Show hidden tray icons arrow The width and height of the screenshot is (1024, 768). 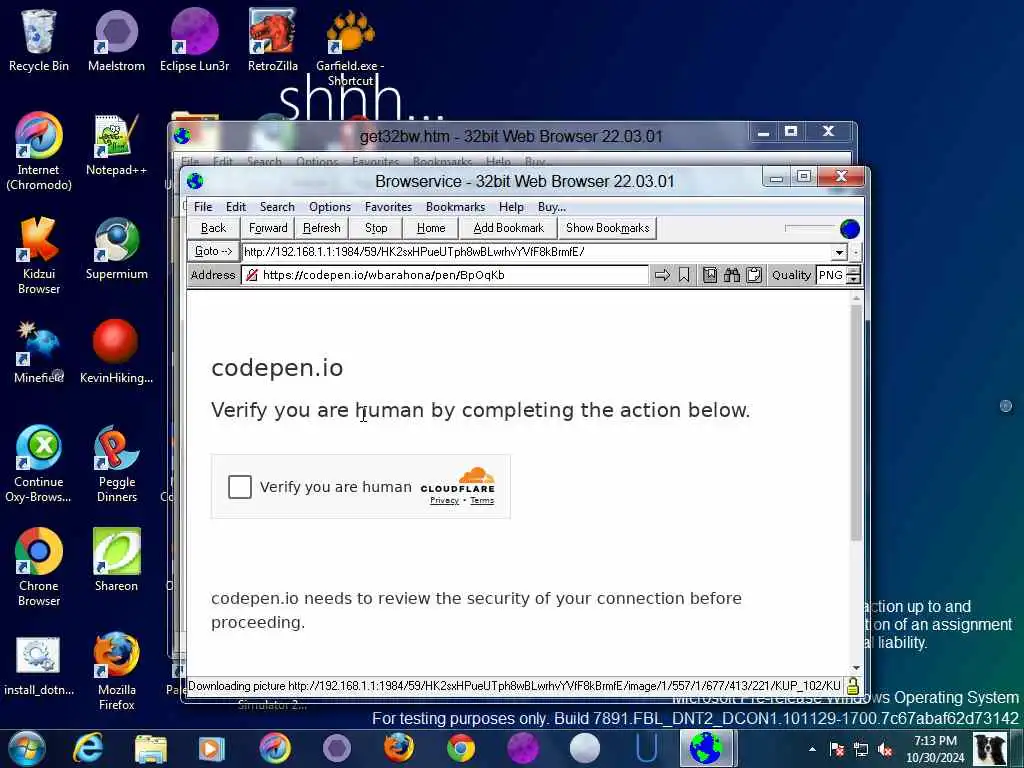click(812, 749)
